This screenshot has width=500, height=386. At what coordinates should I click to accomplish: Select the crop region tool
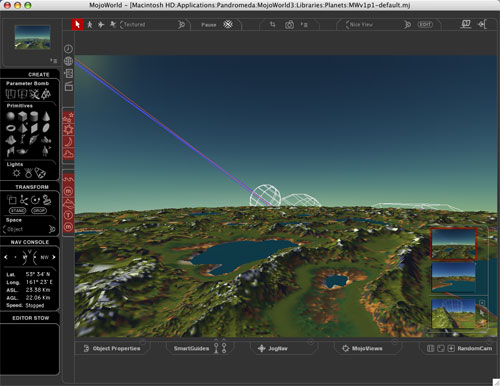click(273, 24)
